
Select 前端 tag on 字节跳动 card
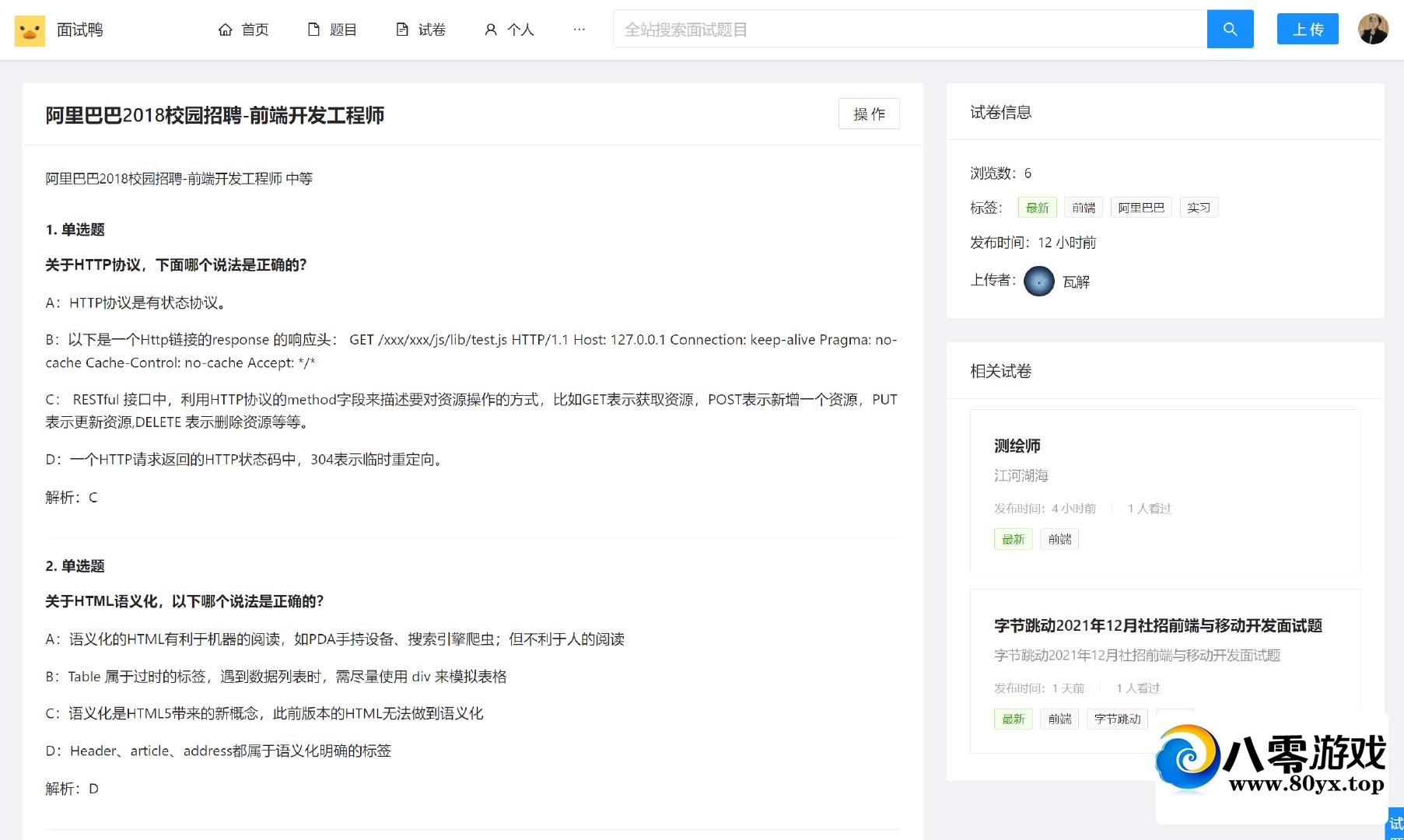pos(1059,719)
